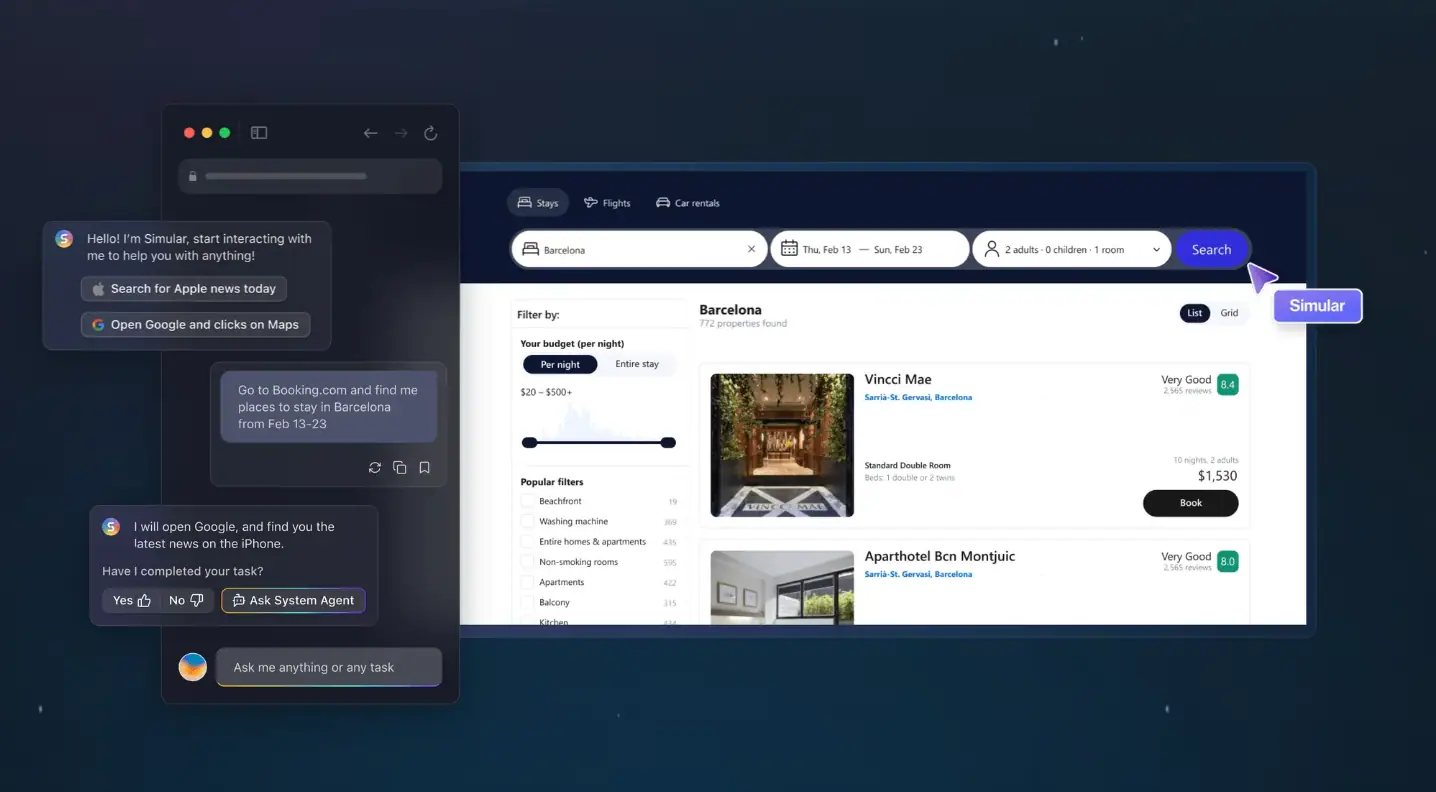This screenshot has width=1436, height=792.
Task: Enable Entire homes & apartments filter
Action: pyautogui.click(x=527, y=542)
